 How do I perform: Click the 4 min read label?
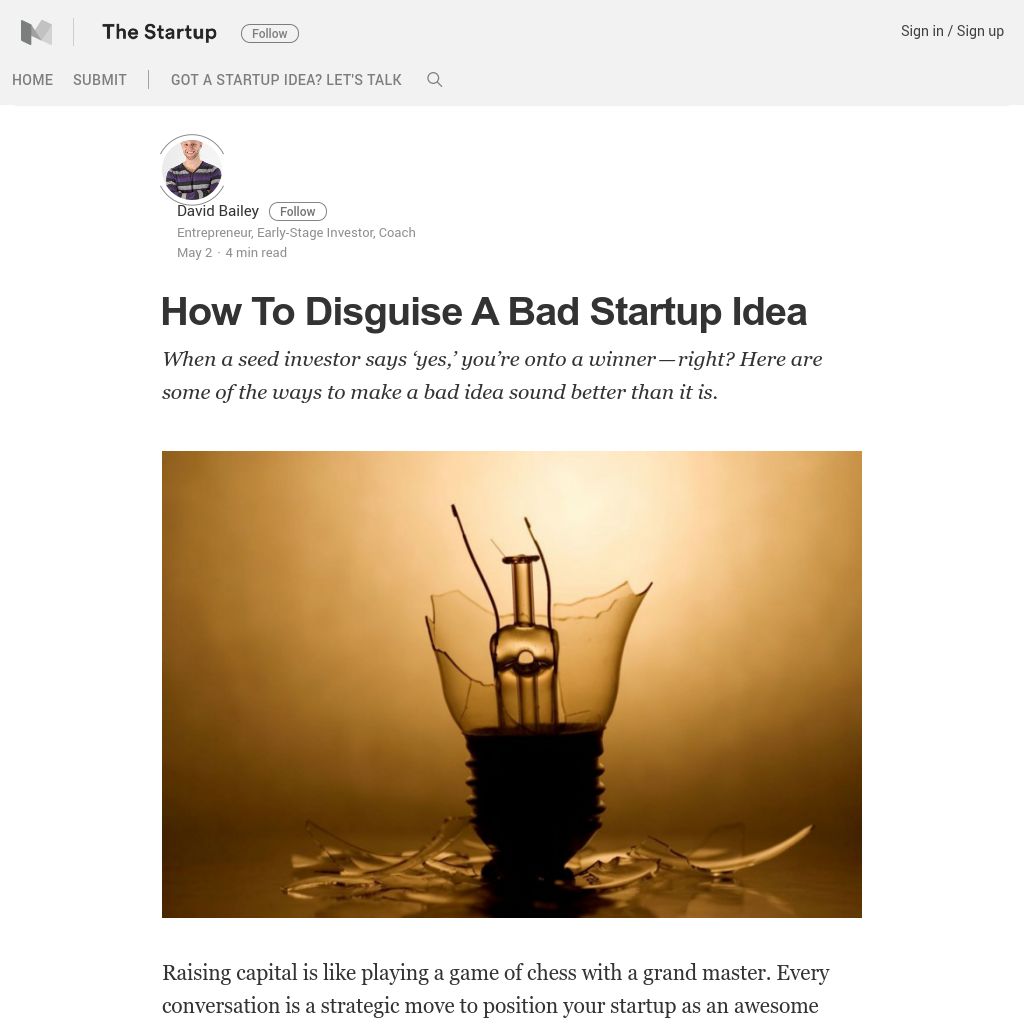[x=256, y=253]
